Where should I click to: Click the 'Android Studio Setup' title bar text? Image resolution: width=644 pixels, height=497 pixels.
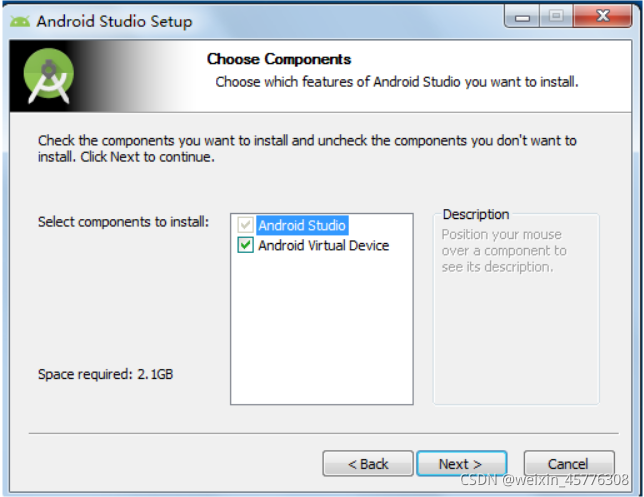[x=114, y=21]
